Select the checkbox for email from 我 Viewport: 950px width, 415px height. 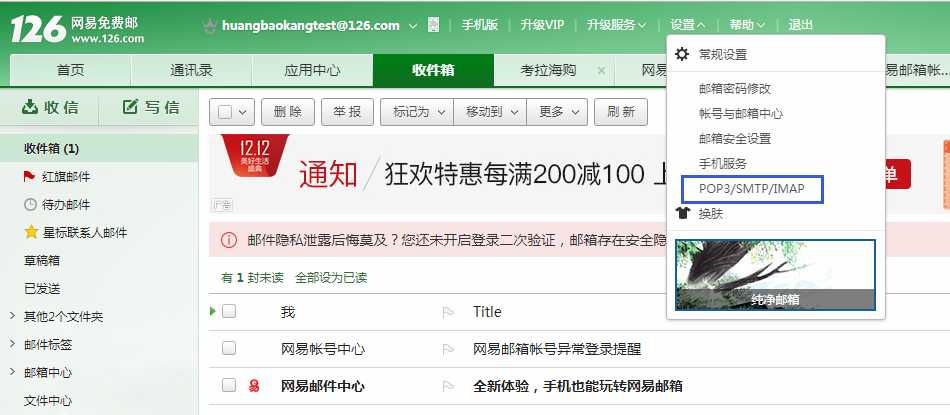coord(228,311)
